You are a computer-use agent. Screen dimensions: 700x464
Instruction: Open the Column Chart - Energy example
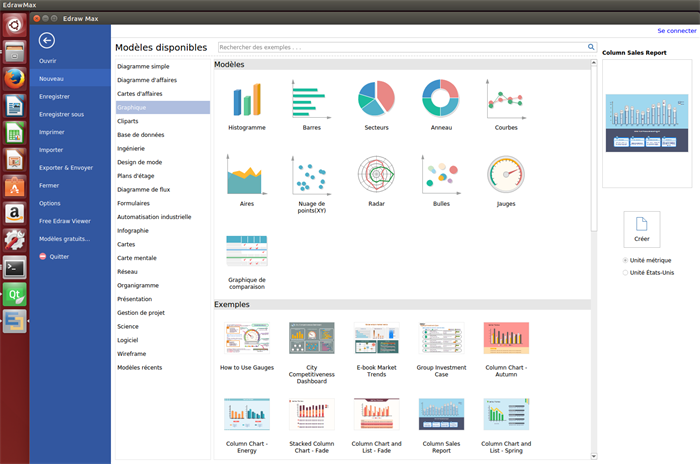pos(247,426)
